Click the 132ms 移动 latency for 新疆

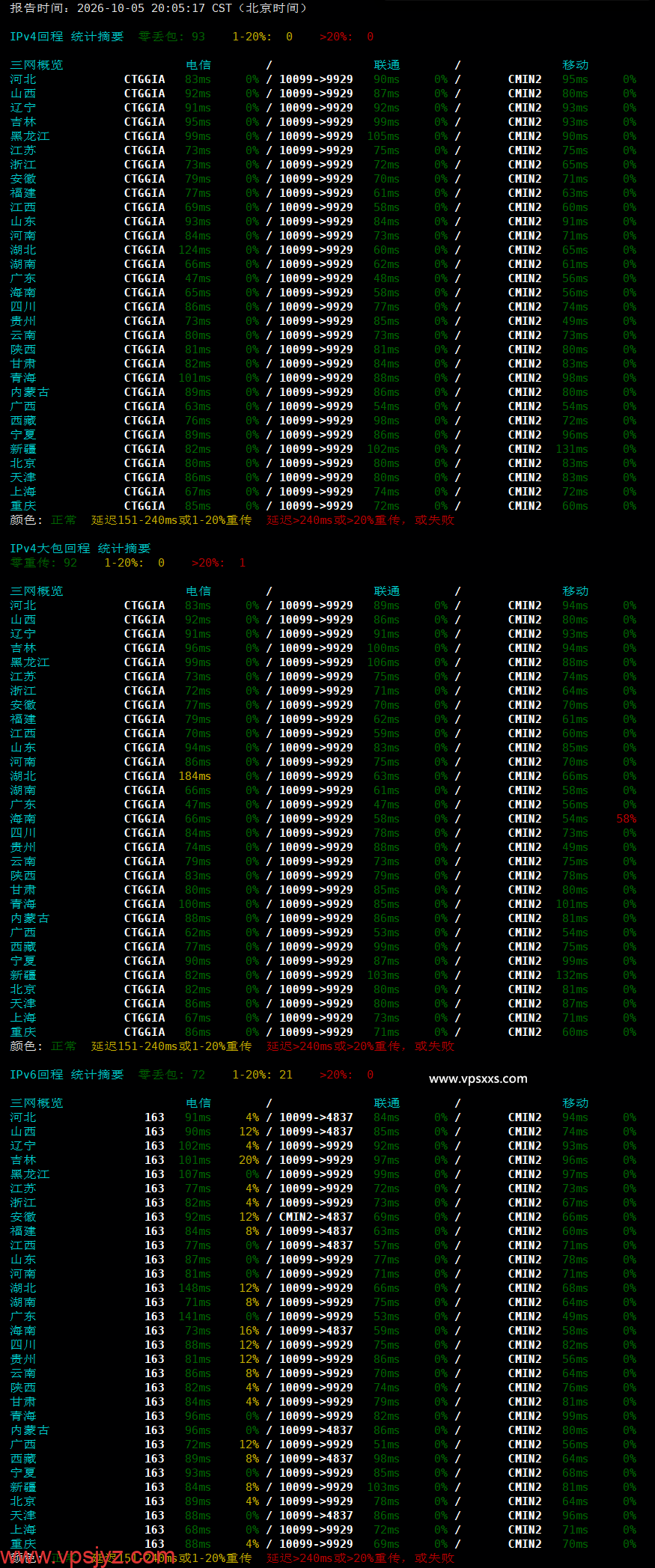coord(572,975)
